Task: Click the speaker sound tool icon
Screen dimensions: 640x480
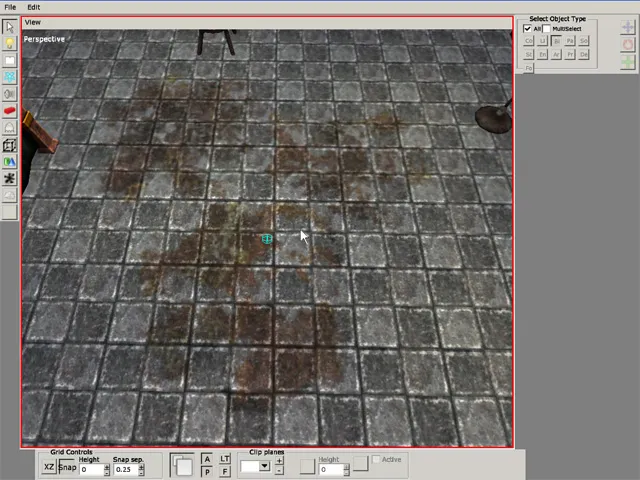Action: pos(9,94)
